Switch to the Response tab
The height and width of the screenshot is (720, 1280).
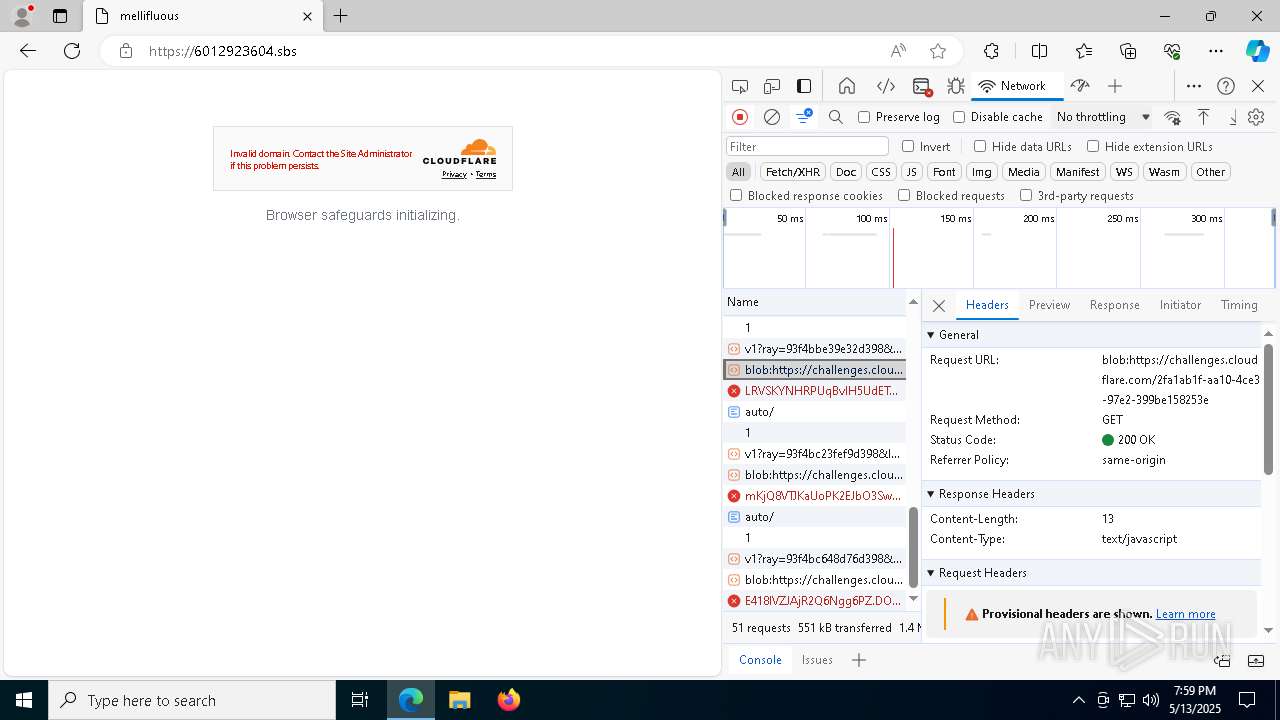coord(1114,305)
